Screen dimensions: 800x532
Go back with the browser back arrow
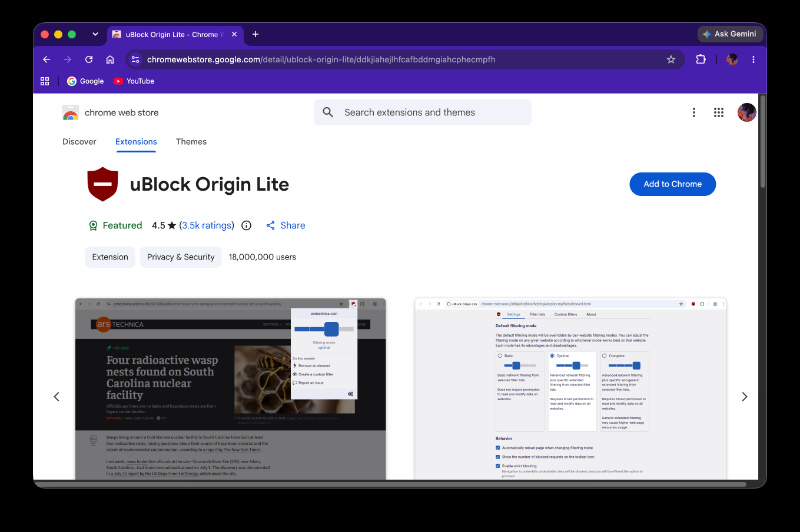click(x=46, y=60)
